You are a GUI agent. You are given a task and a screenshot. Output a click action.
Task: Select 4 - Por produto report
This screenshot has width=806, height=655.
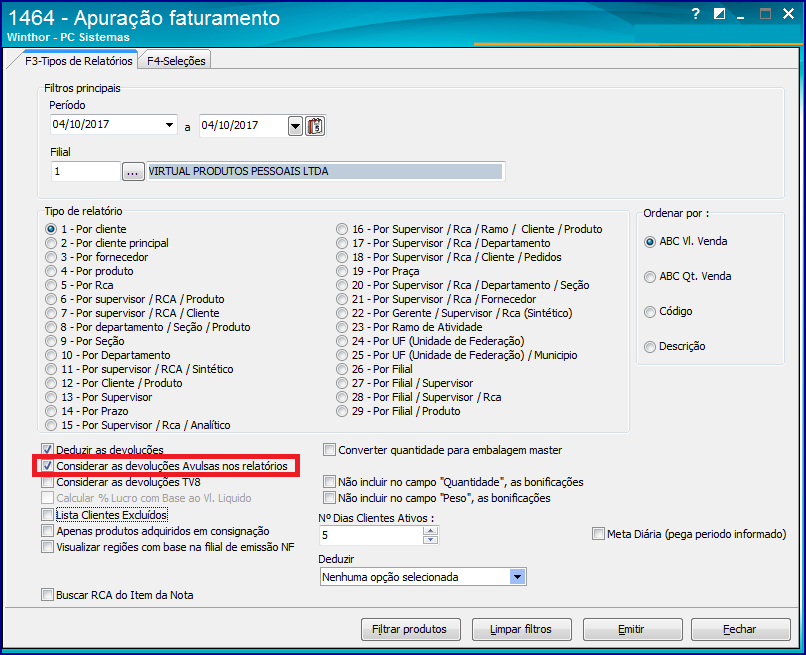pyautogui.click(x=51, y=271)
